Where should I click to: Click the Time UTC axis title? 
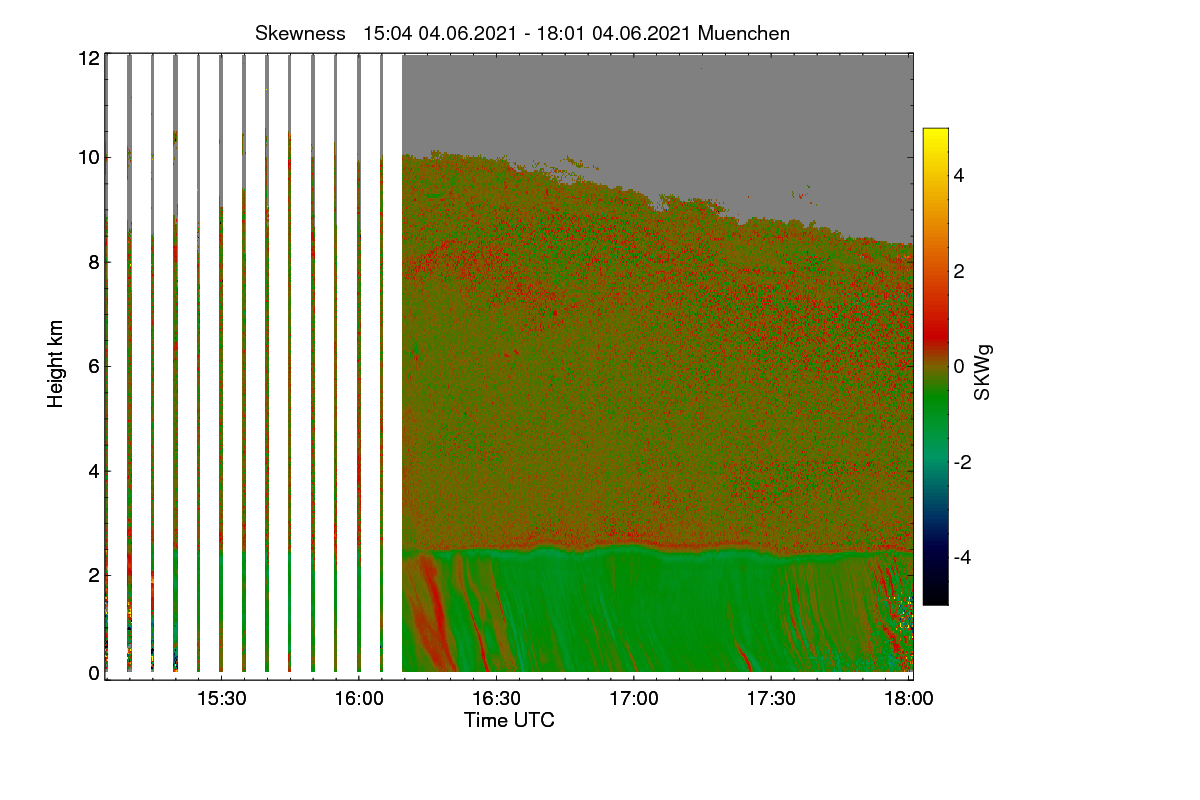click(509, 720)
